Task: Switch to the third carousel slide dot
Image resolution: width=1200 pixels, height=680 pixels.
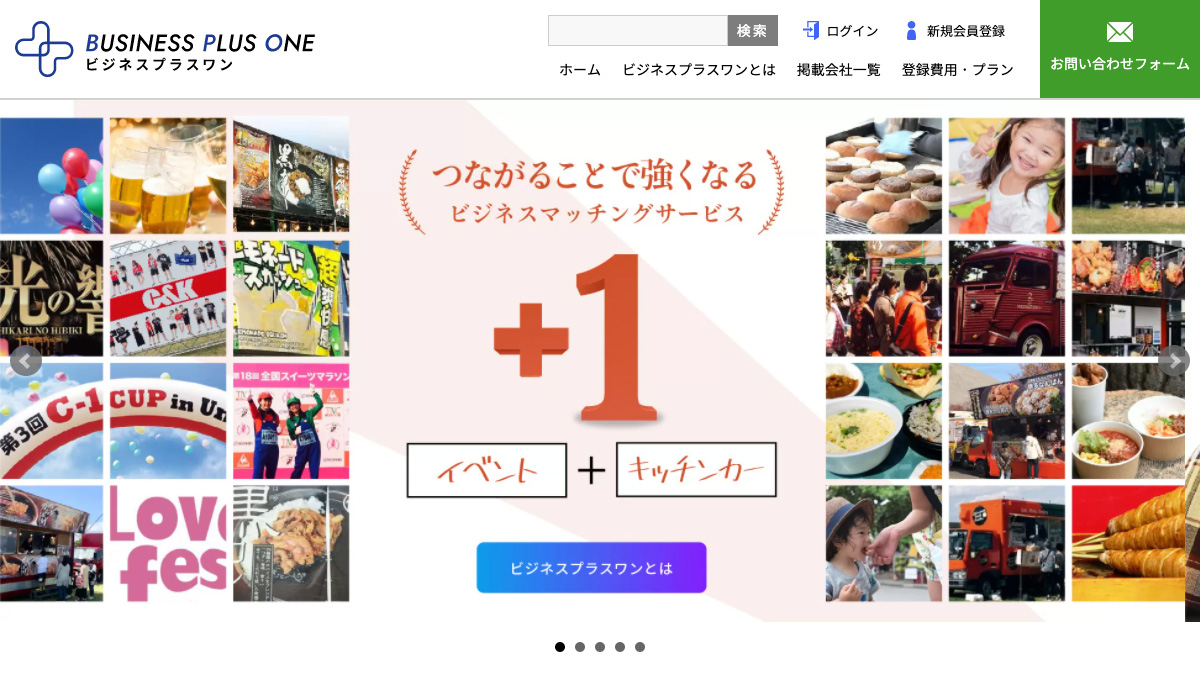Action: (x=600, y=647)
